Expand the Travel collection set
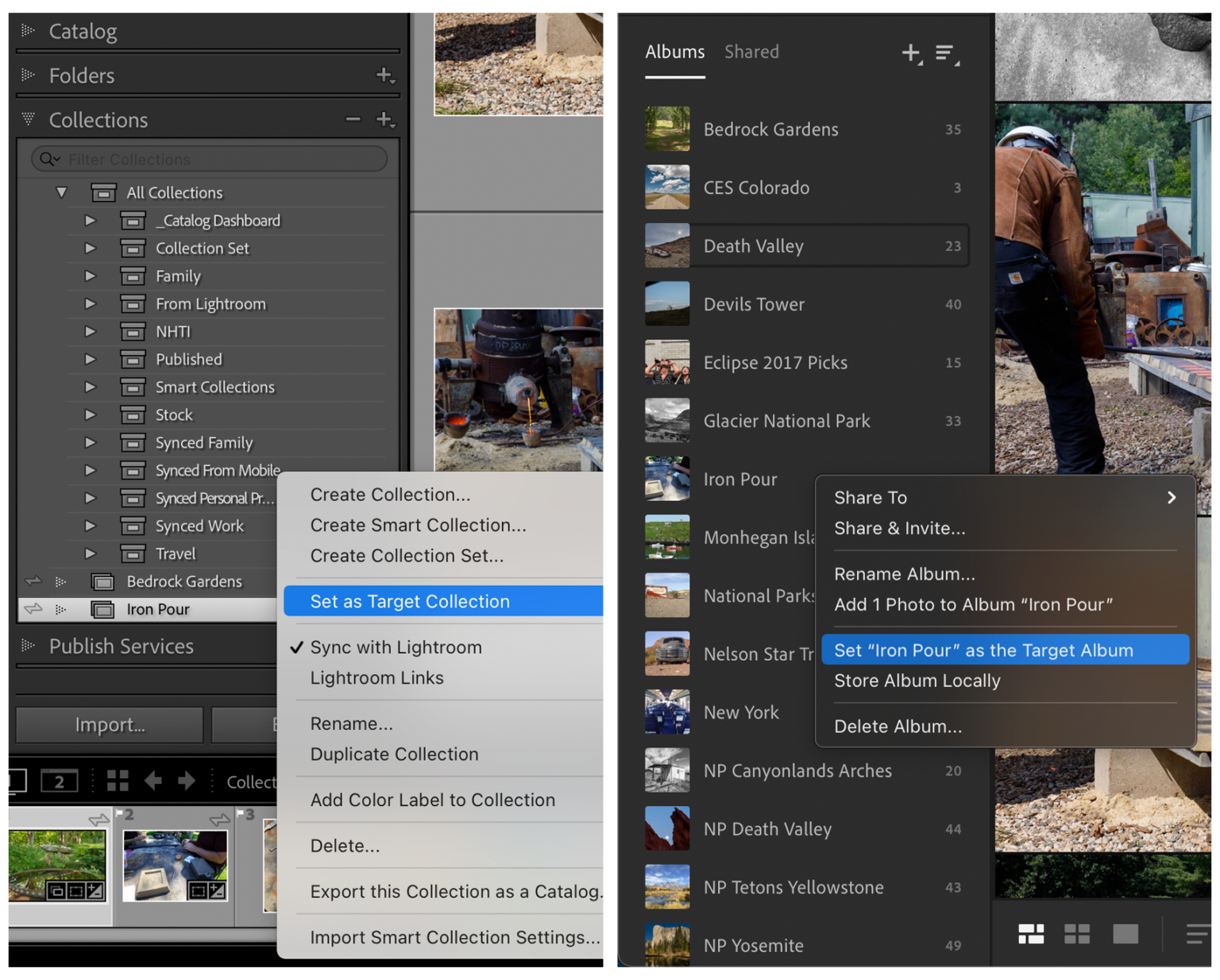The image size is (1220, 980). click(x=90, y=554)
